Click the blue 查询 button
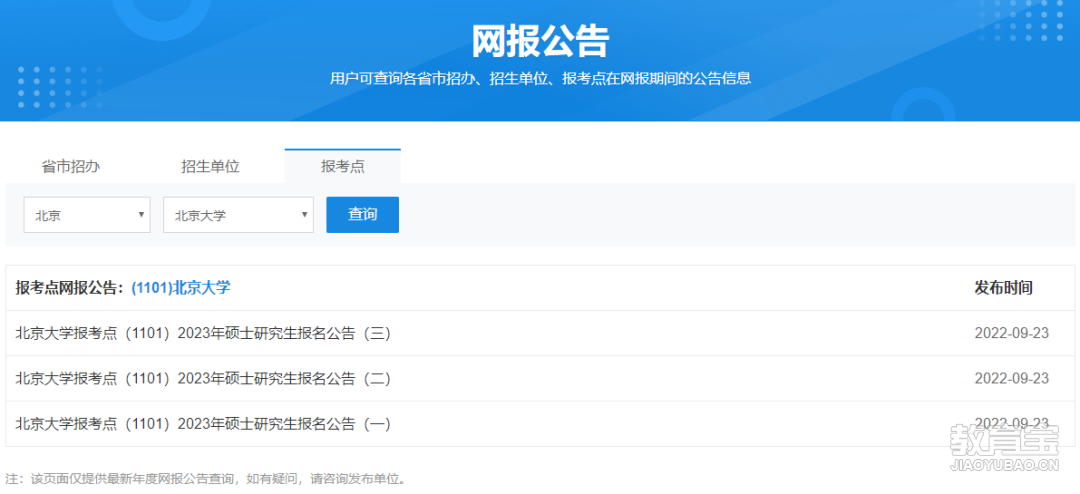The height and width of the screenshot is (494, 1080). pyautogui.click(x=362, y=215)
